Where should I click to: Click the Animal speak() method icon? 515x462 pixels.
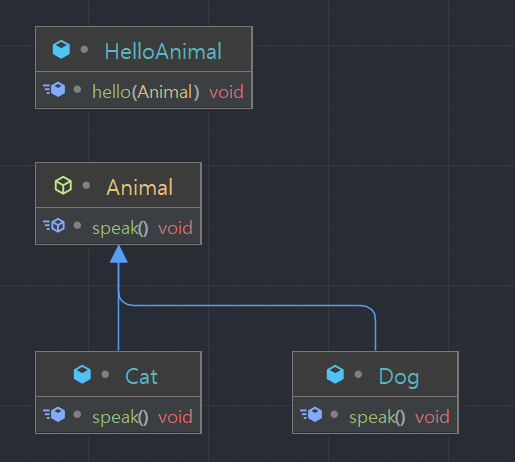[54, 226]
